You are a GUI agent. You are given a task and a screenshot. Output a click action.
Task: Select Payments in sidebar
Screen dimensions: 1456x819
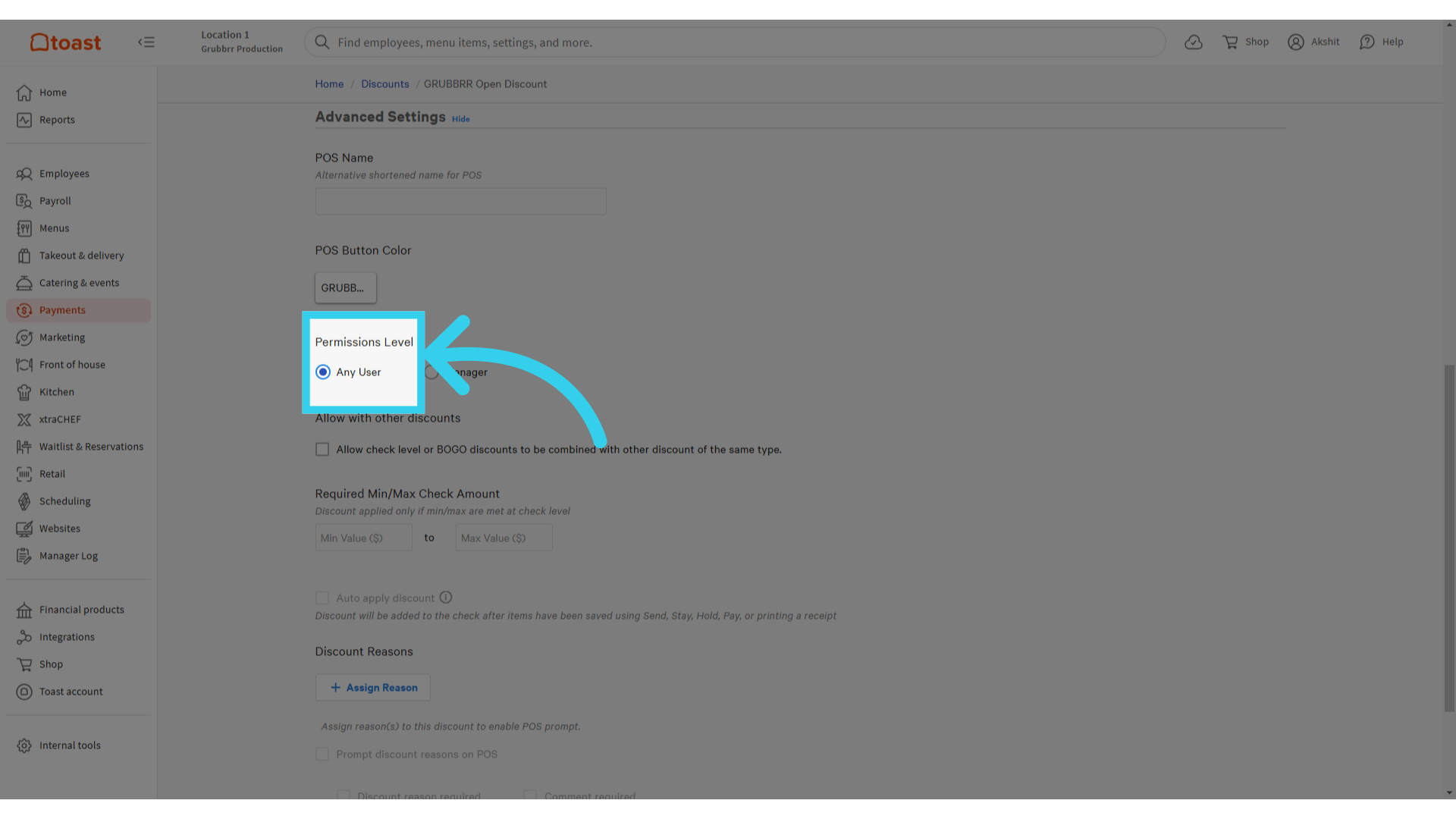[78, 310]
